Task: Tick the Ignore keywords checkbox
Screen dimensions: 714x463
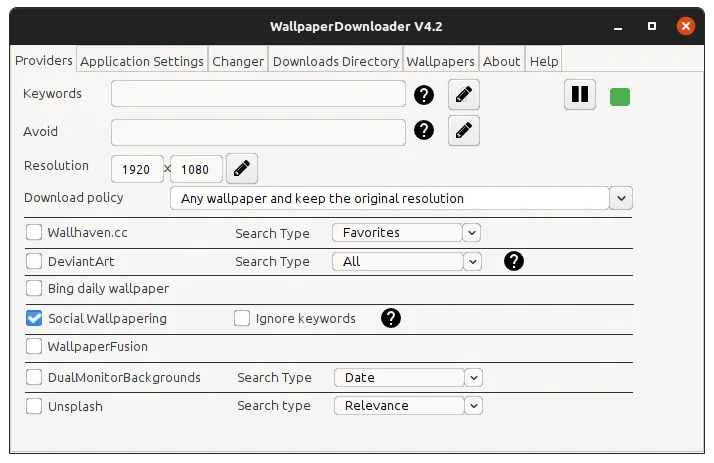Action: tap(242, 318)
